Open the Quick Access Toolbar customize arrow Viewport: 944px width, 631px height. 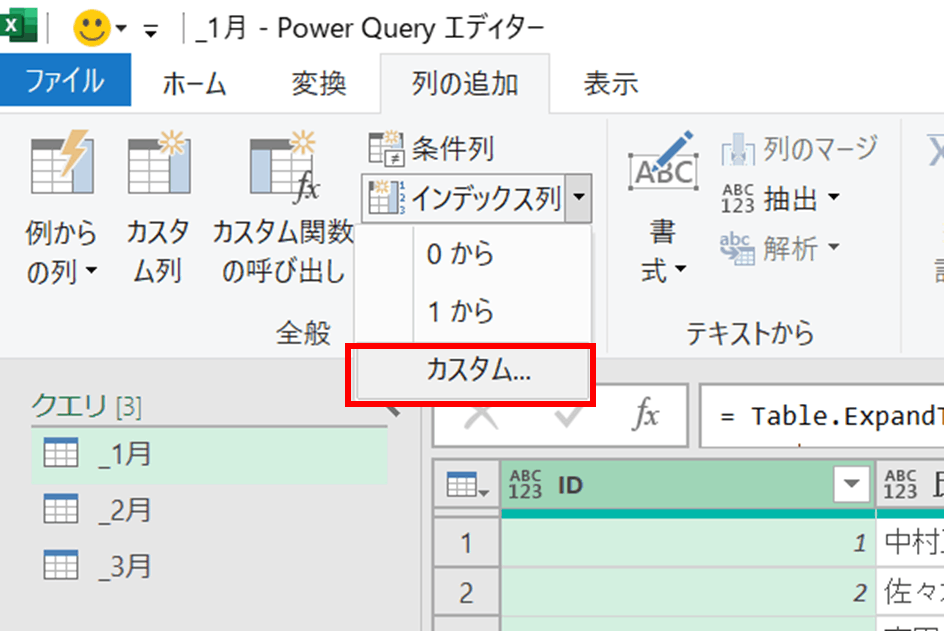click(151, 30)
